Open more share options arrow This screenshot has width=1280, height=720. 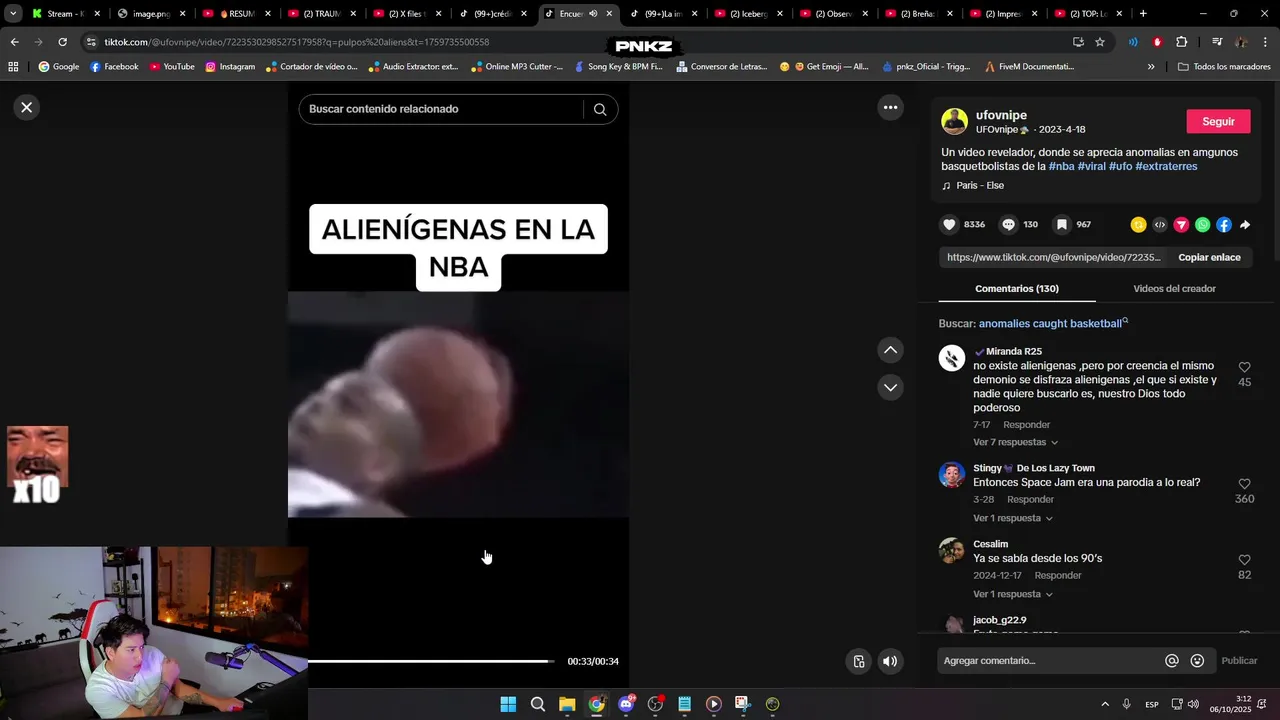1245,225
